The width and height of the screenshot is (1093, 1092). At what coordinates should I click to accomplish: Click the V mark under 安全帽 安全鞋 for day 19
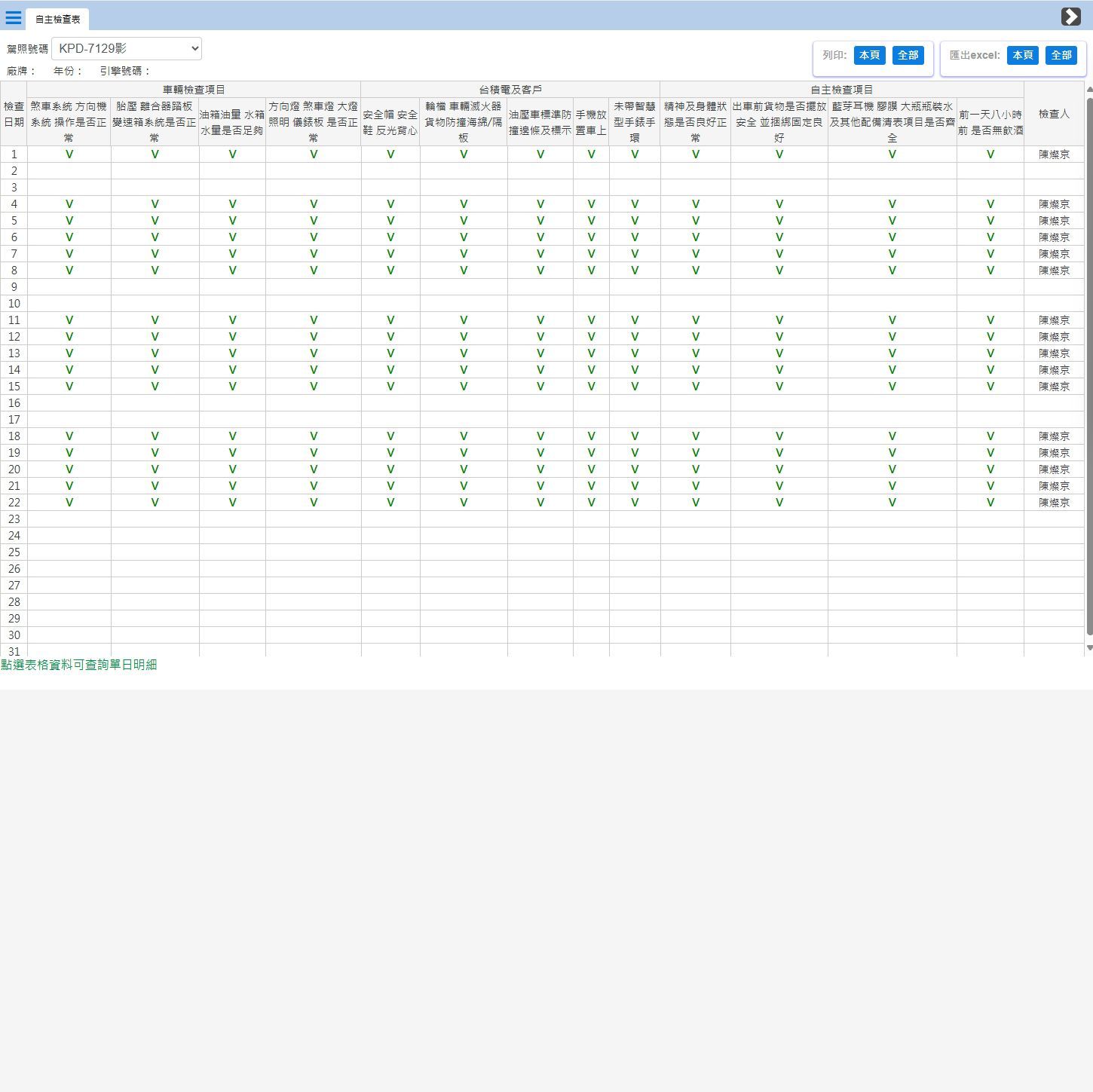(x=390, y=453)
